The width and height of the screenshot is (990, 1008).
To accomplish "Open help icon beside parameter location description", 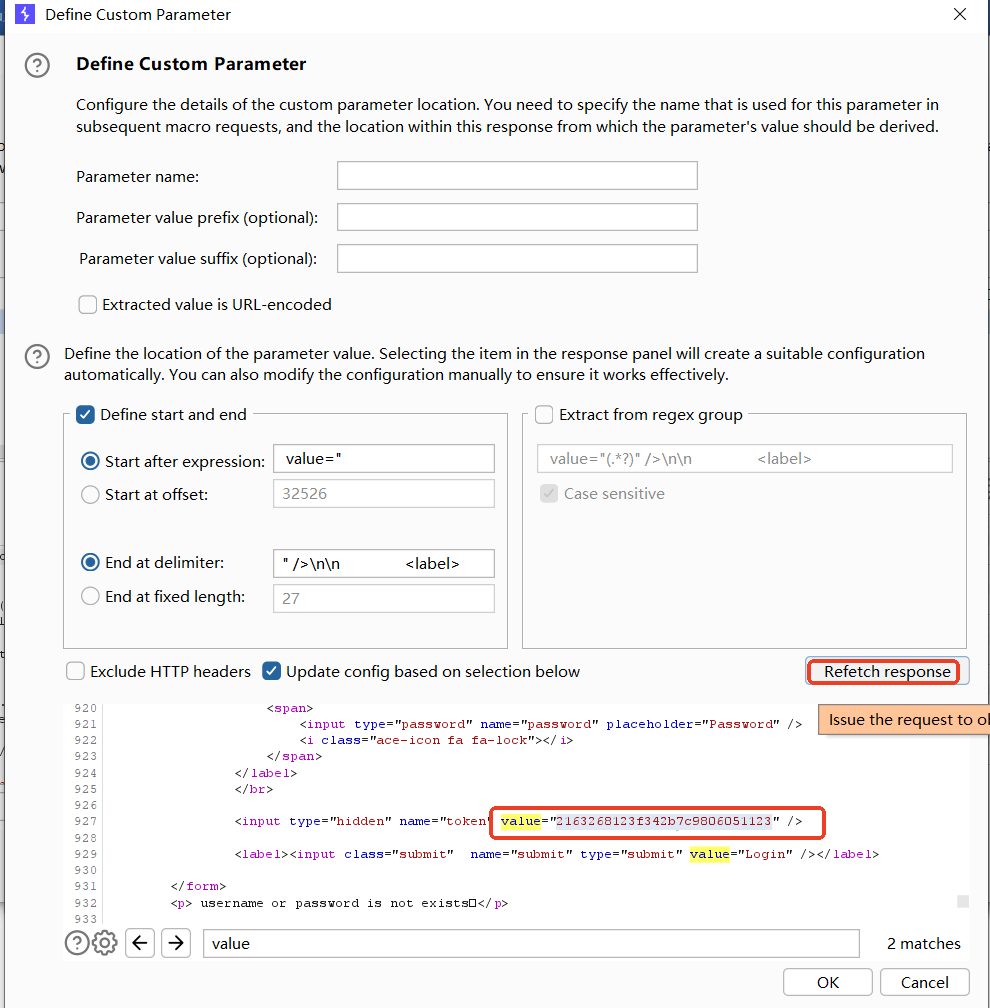I will [37, 356].
